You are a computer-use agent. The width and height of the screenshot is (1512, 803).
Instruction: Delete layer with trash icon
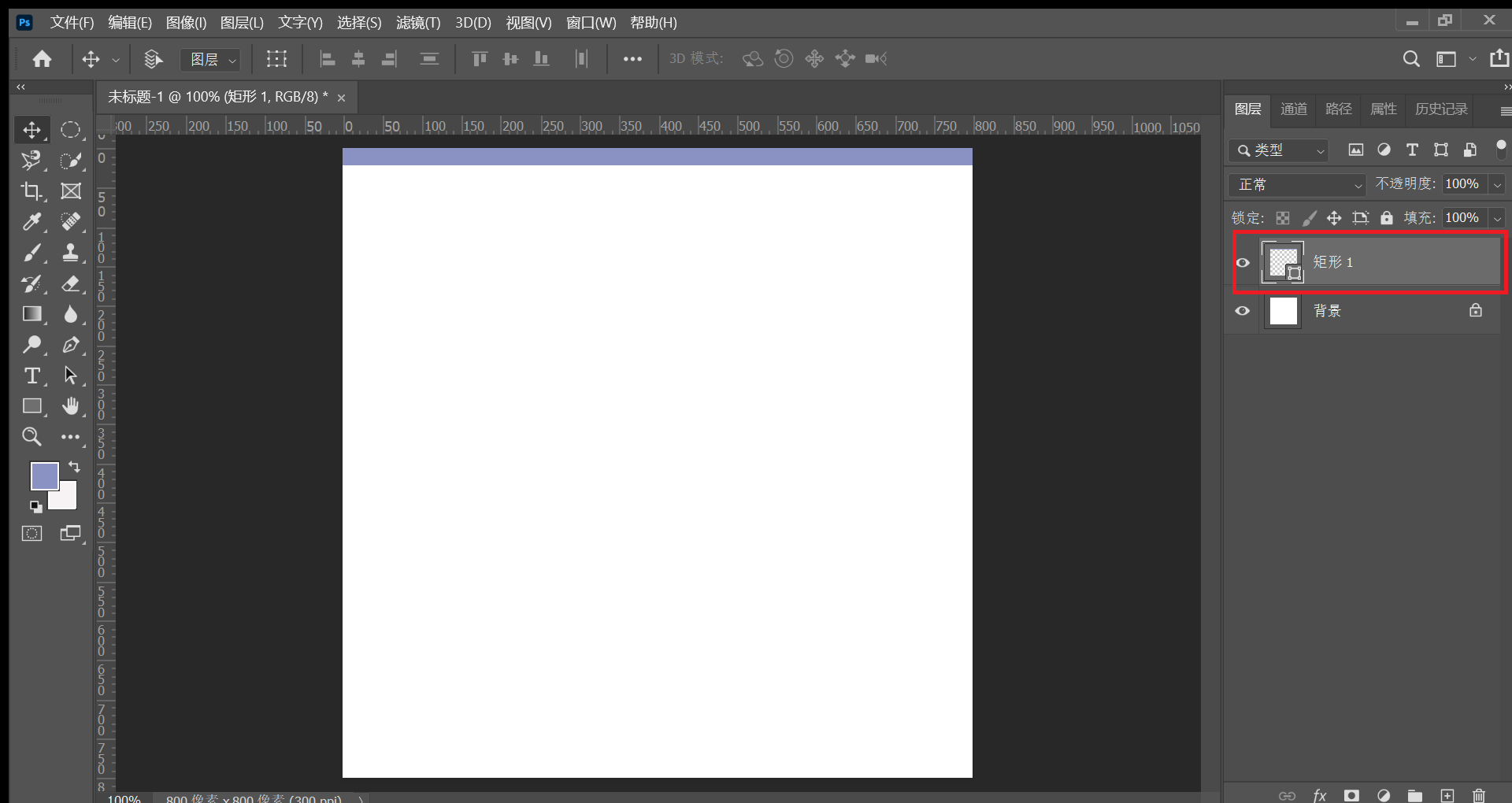point(1479,795)
